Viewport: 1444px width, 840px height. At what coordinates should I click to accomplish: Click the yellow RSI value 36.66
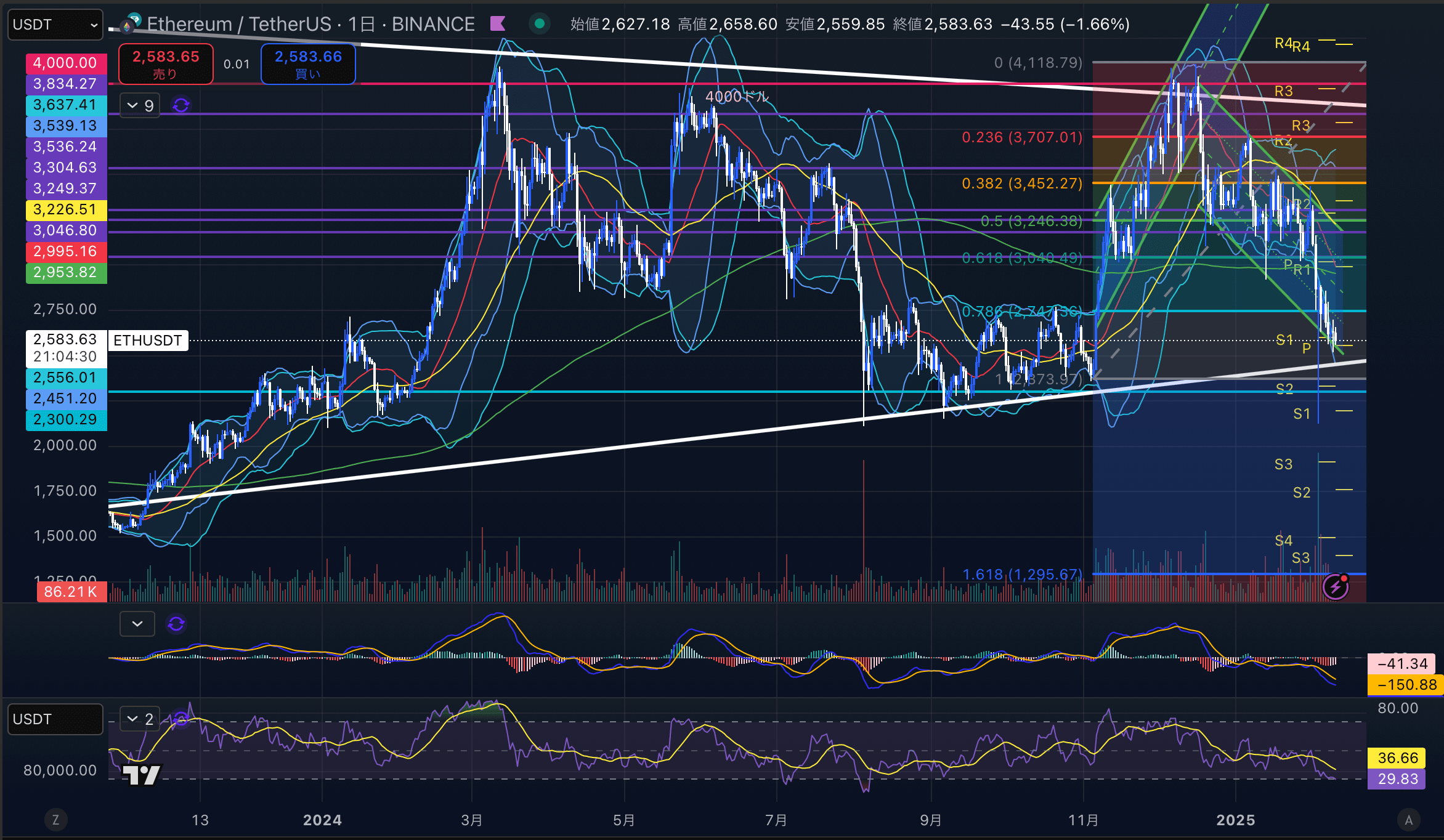click(1398, 758)
